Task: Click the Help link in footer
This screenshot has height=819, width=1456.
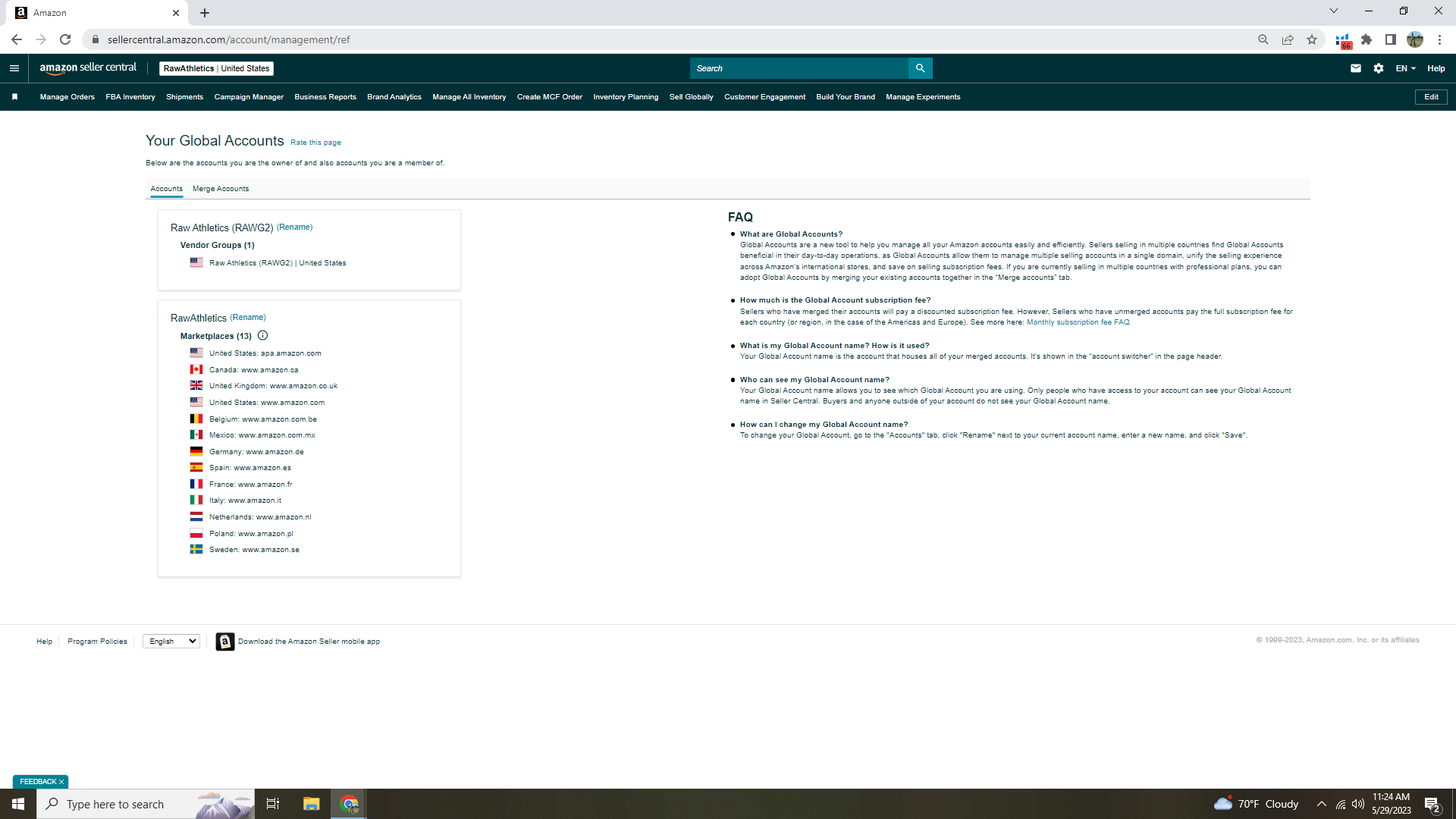Action: [x=44, y=642]
